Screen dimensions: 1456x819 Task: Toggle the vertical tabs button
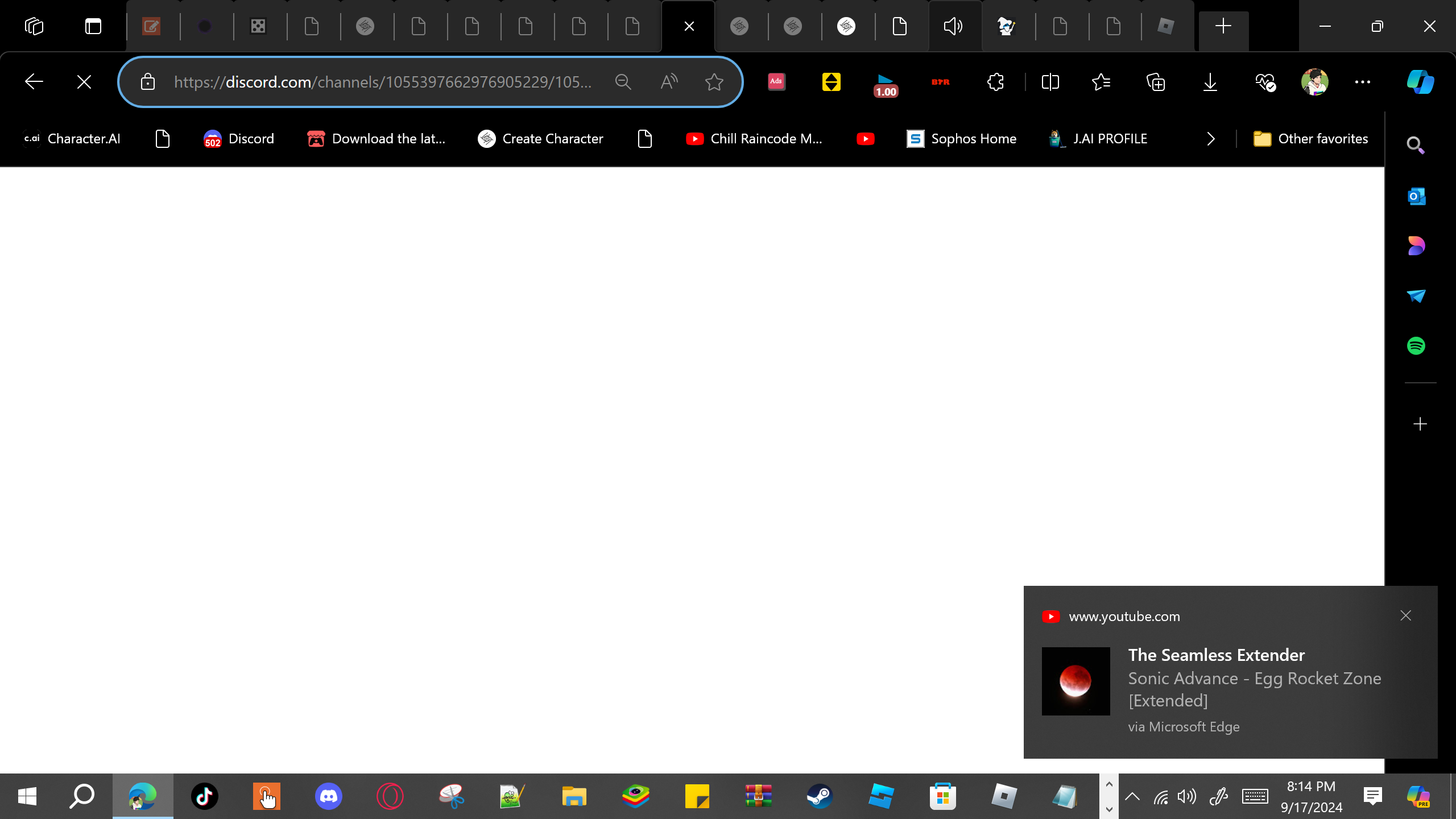pyautogui.click(x=93, y=26)
